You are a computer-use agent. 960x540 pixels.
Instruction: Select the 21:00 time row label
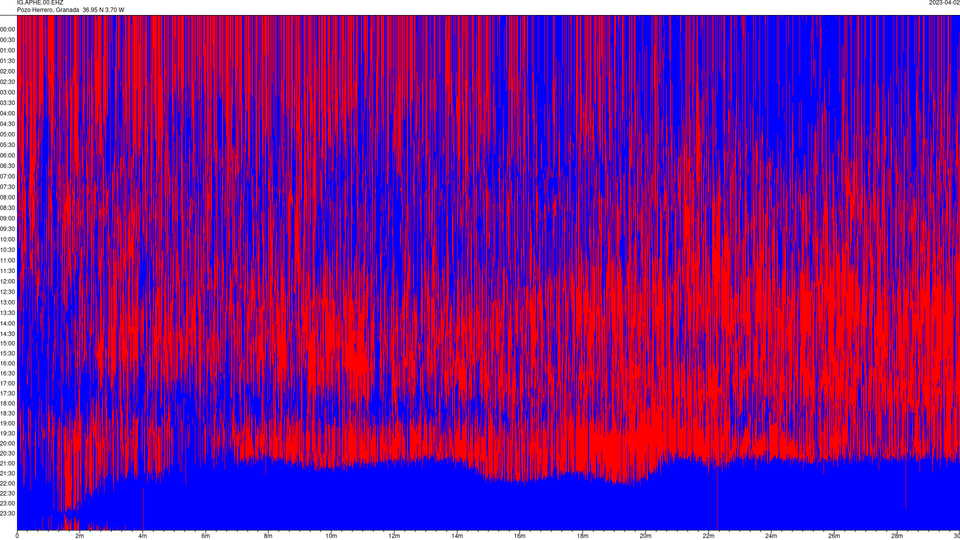[x=7, y=463]
